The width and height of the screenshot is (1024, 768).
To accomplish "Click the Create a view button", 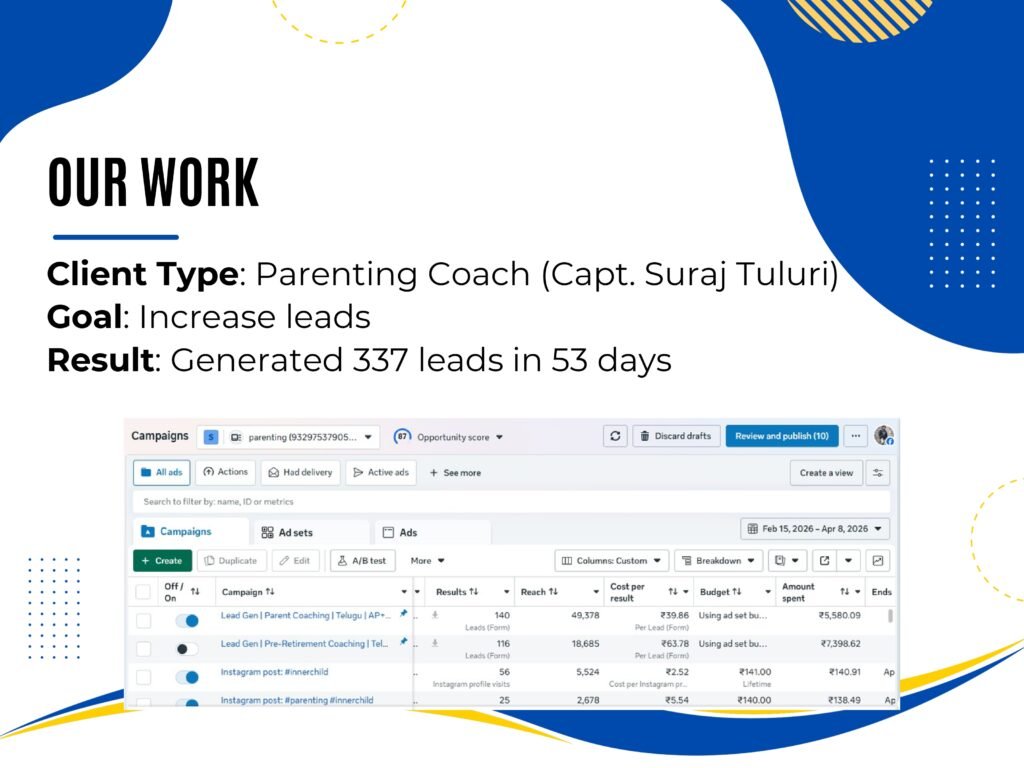I will pos(826,473).
